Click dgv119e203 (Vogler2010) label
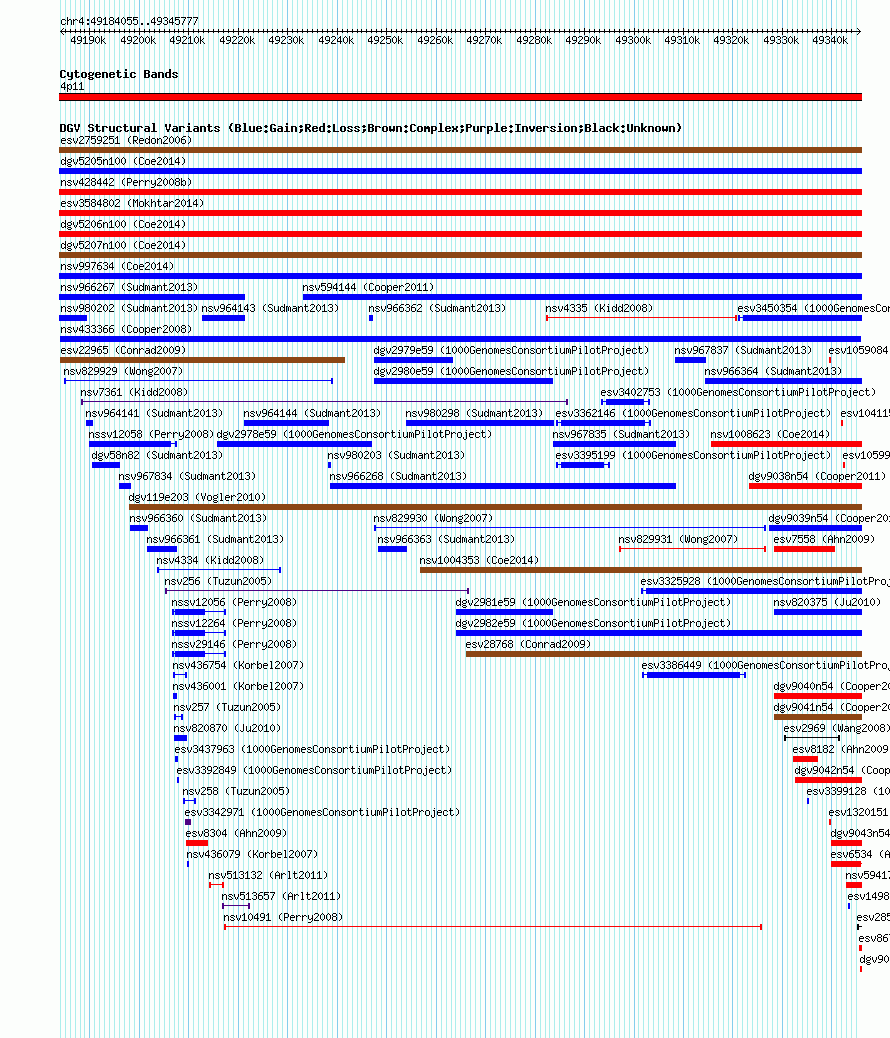Image resolution: width=890 pixels, height=1038 pixels. click(197, 498)
